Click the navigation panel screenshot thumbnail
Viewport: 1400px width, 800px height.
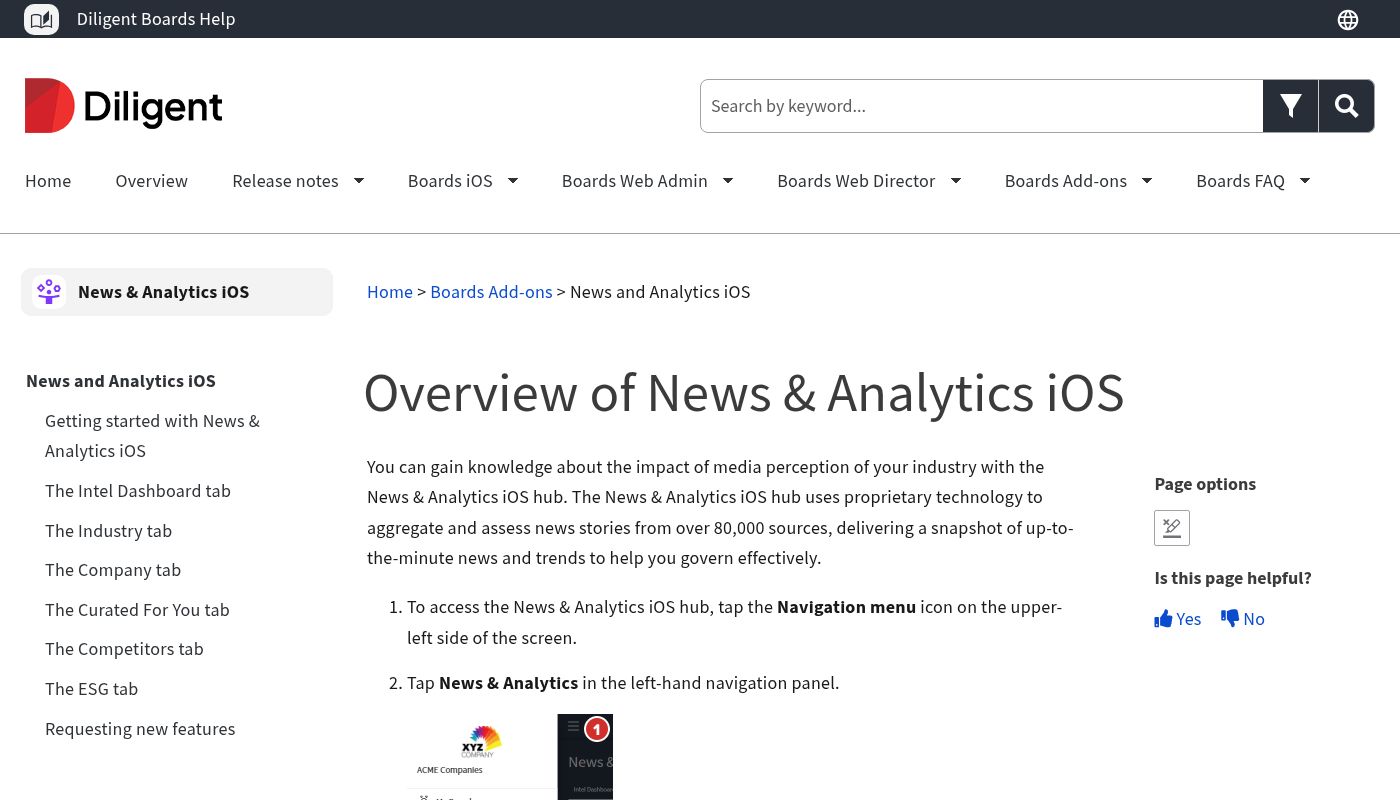pos(510,756)
